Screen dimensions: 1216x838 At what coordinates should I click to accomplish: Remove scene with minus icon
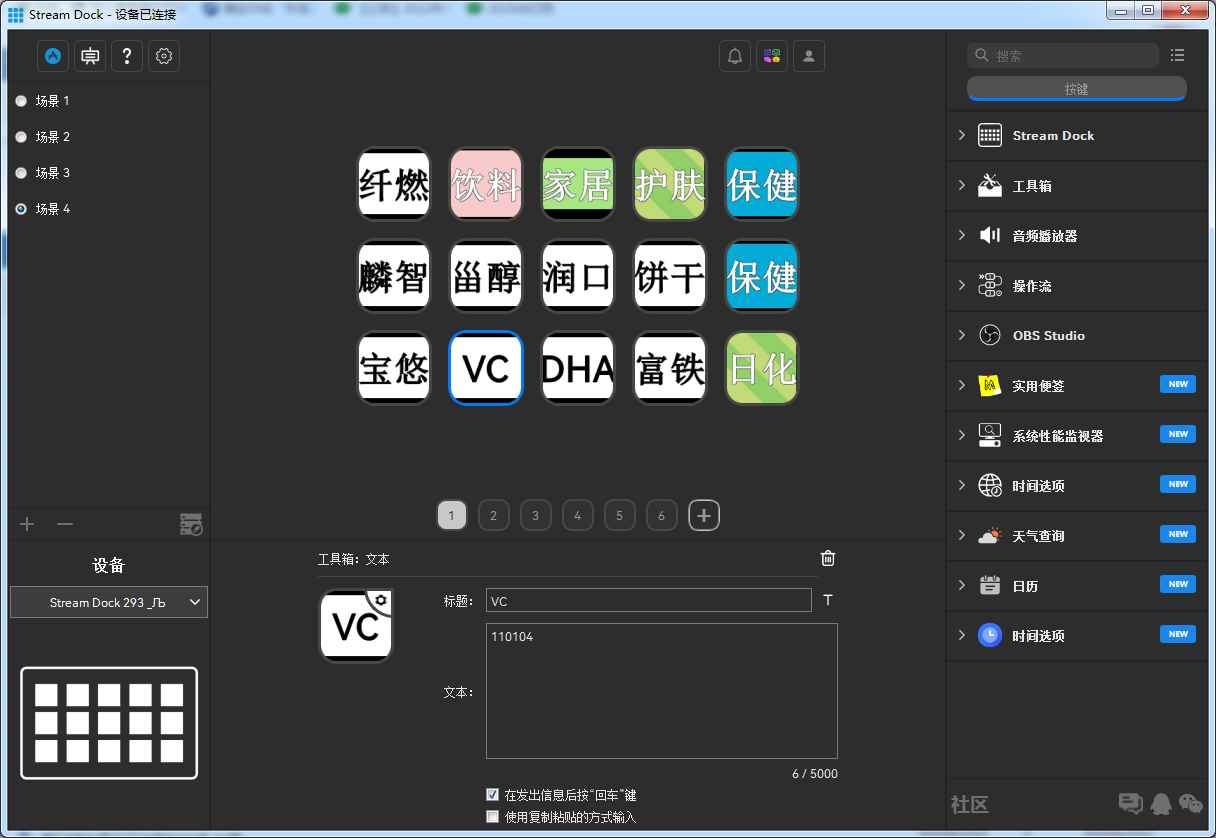coord(65,524)
